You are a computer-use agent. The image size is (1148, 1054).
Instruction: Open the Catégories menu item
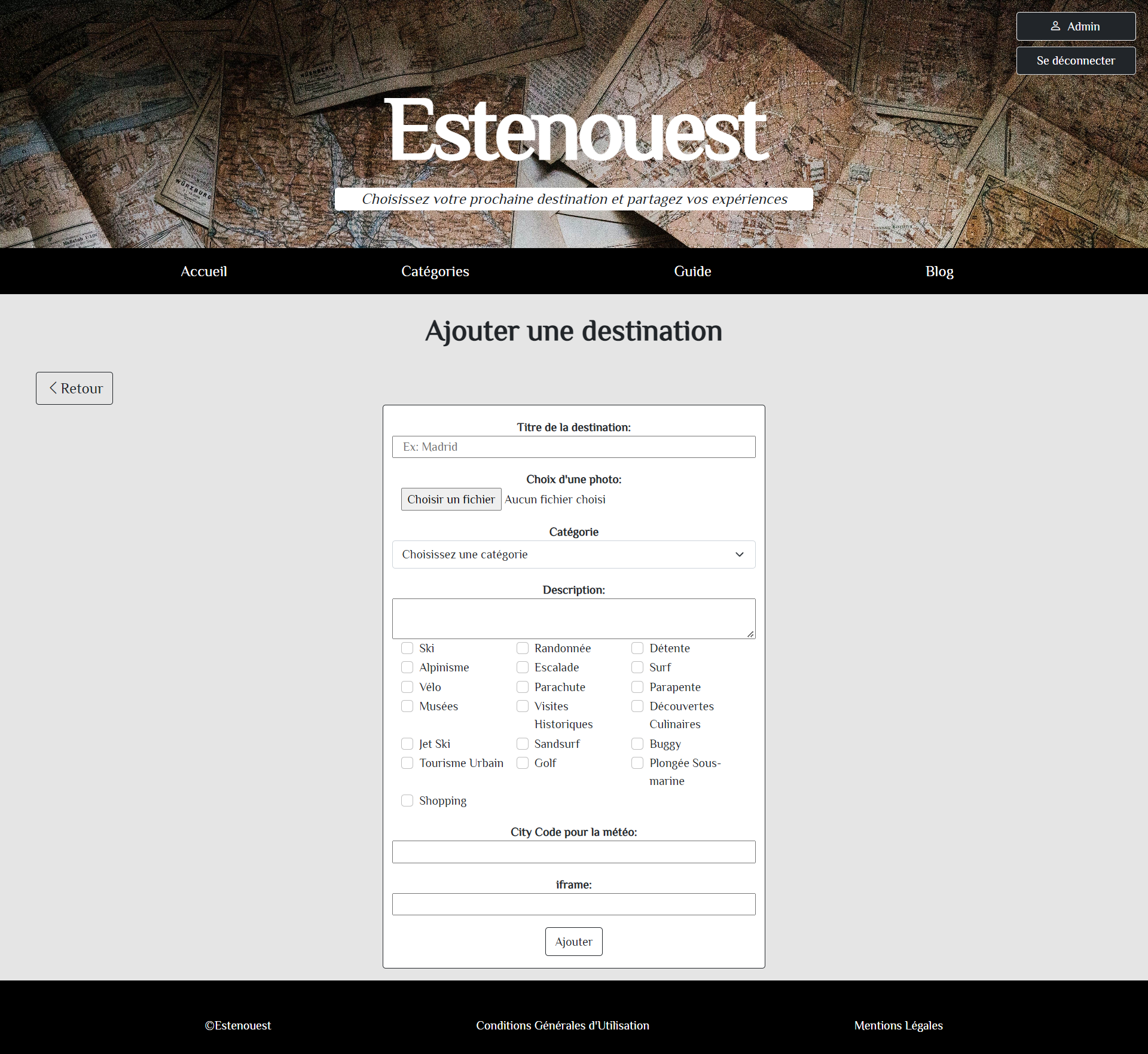pos(435,271)
